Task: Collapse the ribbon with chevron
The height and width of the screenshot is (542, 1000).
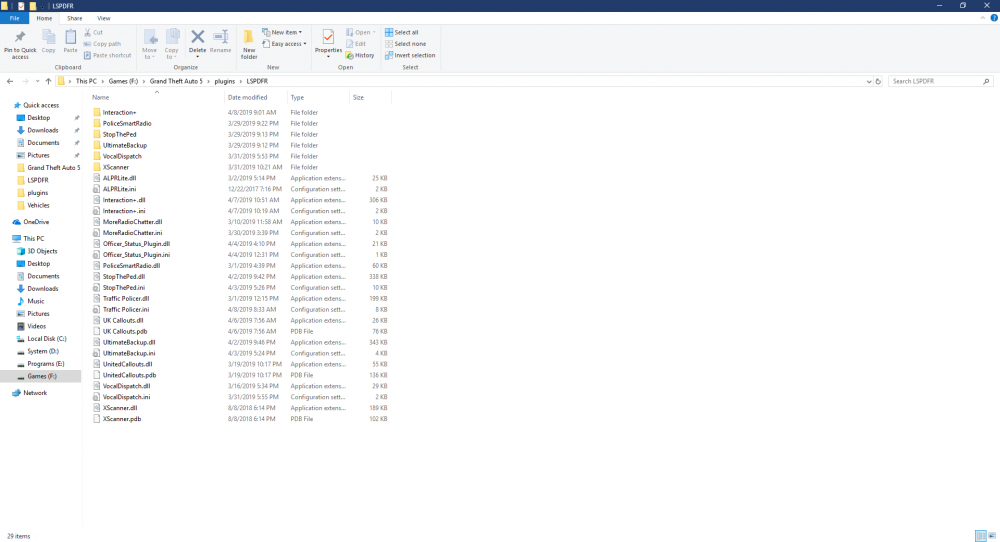Action: 982,18
